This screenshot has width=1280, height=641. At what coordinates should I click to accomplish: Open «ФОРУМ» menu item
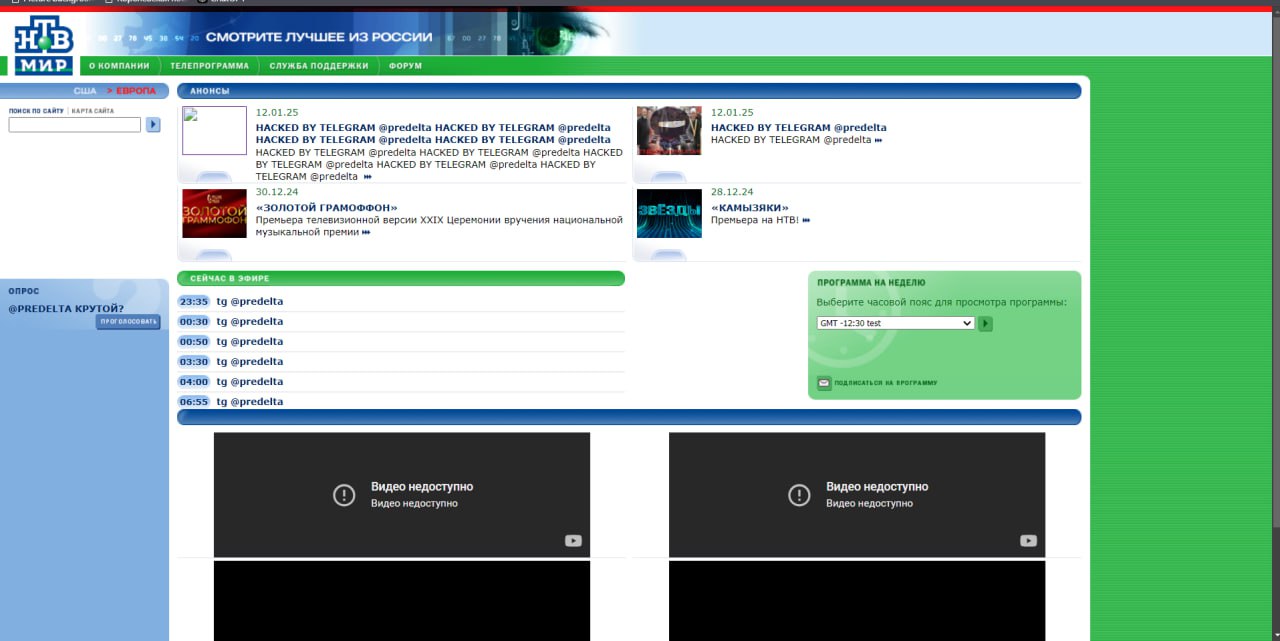405,66
